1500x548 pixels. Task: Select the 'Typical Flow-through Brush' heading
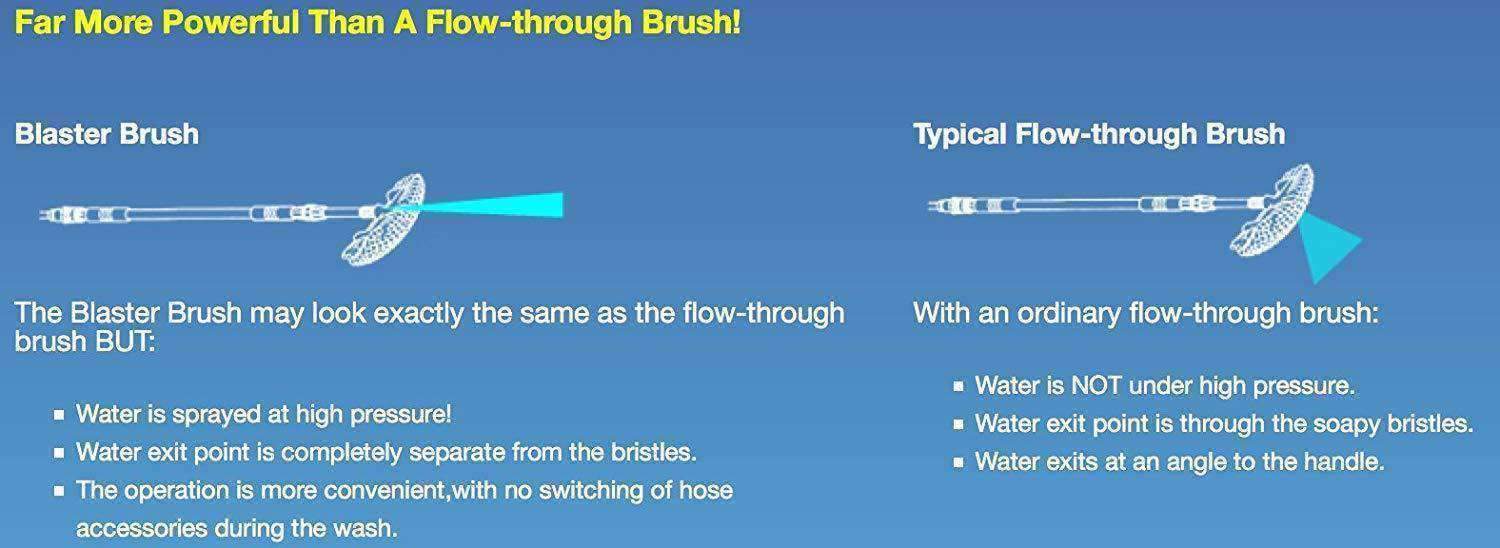(1099, 135)
